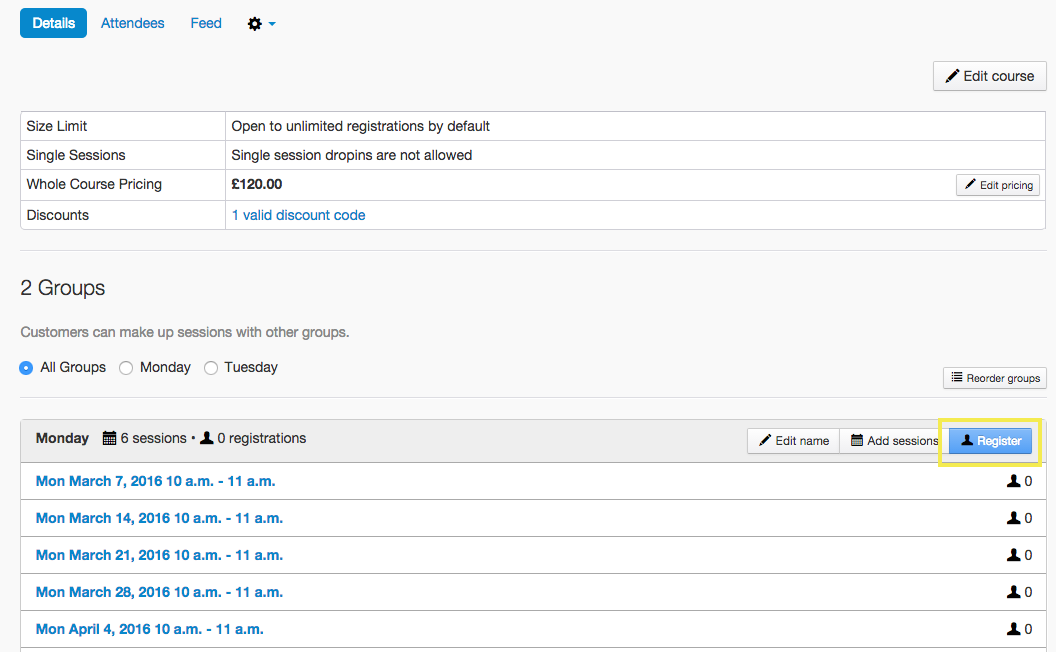
Task: Open the Mon March 21, 2016 session
Action: 159,555
